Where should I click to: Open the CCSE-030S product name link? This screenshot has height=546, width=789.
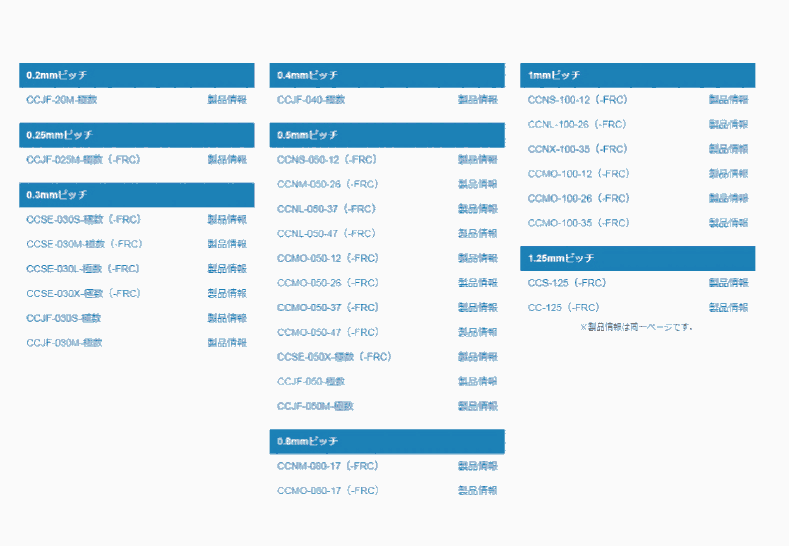(83, 220)
